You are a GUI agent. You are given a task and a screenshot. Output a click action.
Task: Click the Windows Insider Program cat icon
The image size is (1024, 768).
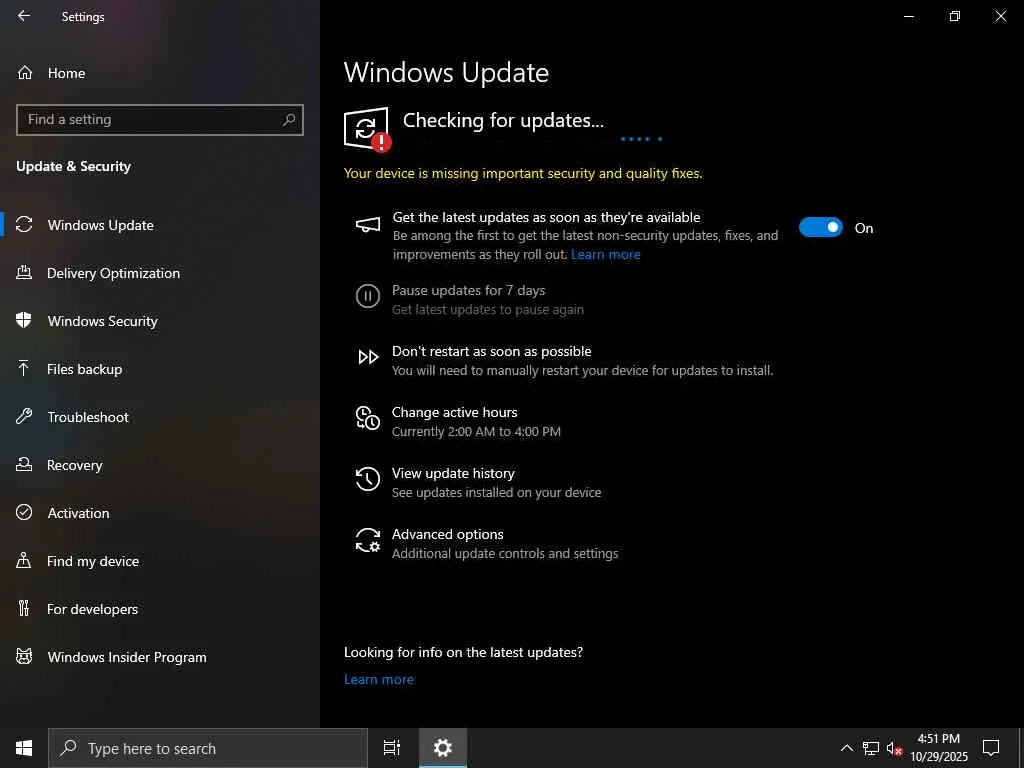[x=24, y=656]
